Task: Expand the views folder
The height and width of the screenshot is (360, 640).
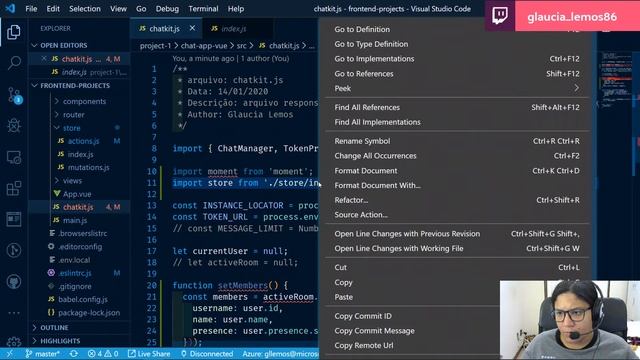Action: click(x=72, y=181)
